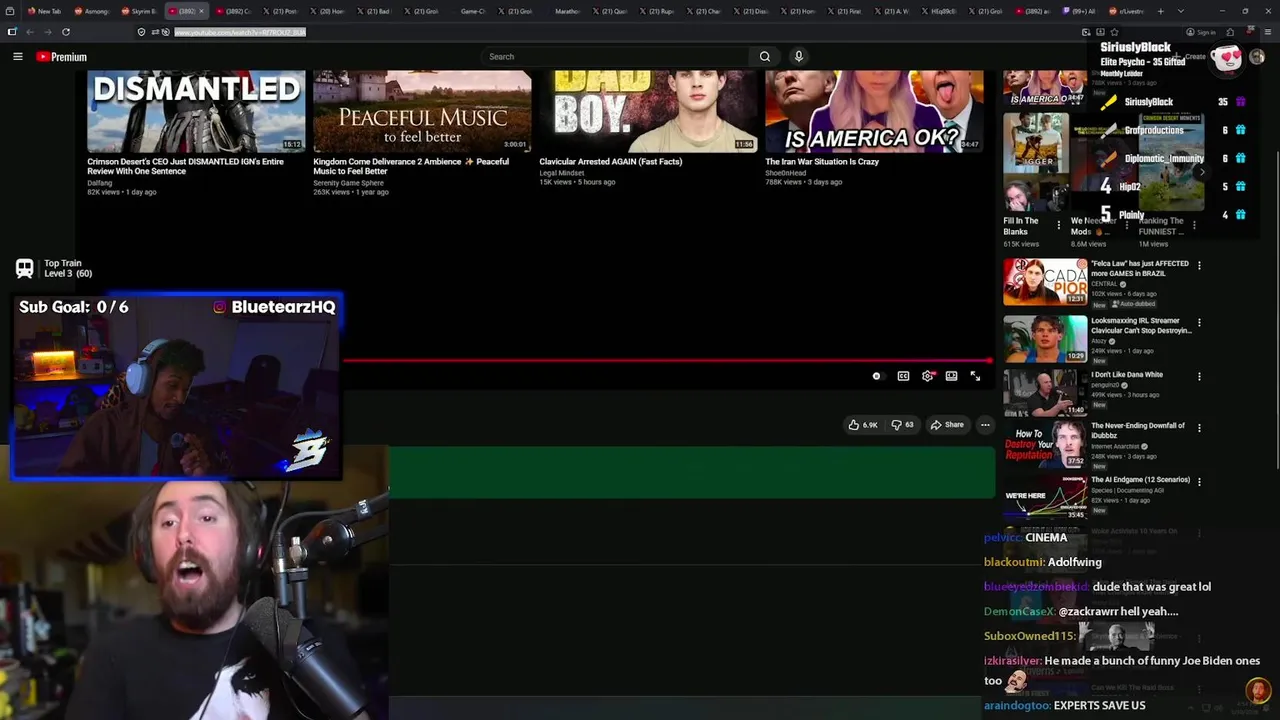Switch to the Asmongold browser tab
The height and width of the screenshot is (720, 1280).
[x=93, y=11]
